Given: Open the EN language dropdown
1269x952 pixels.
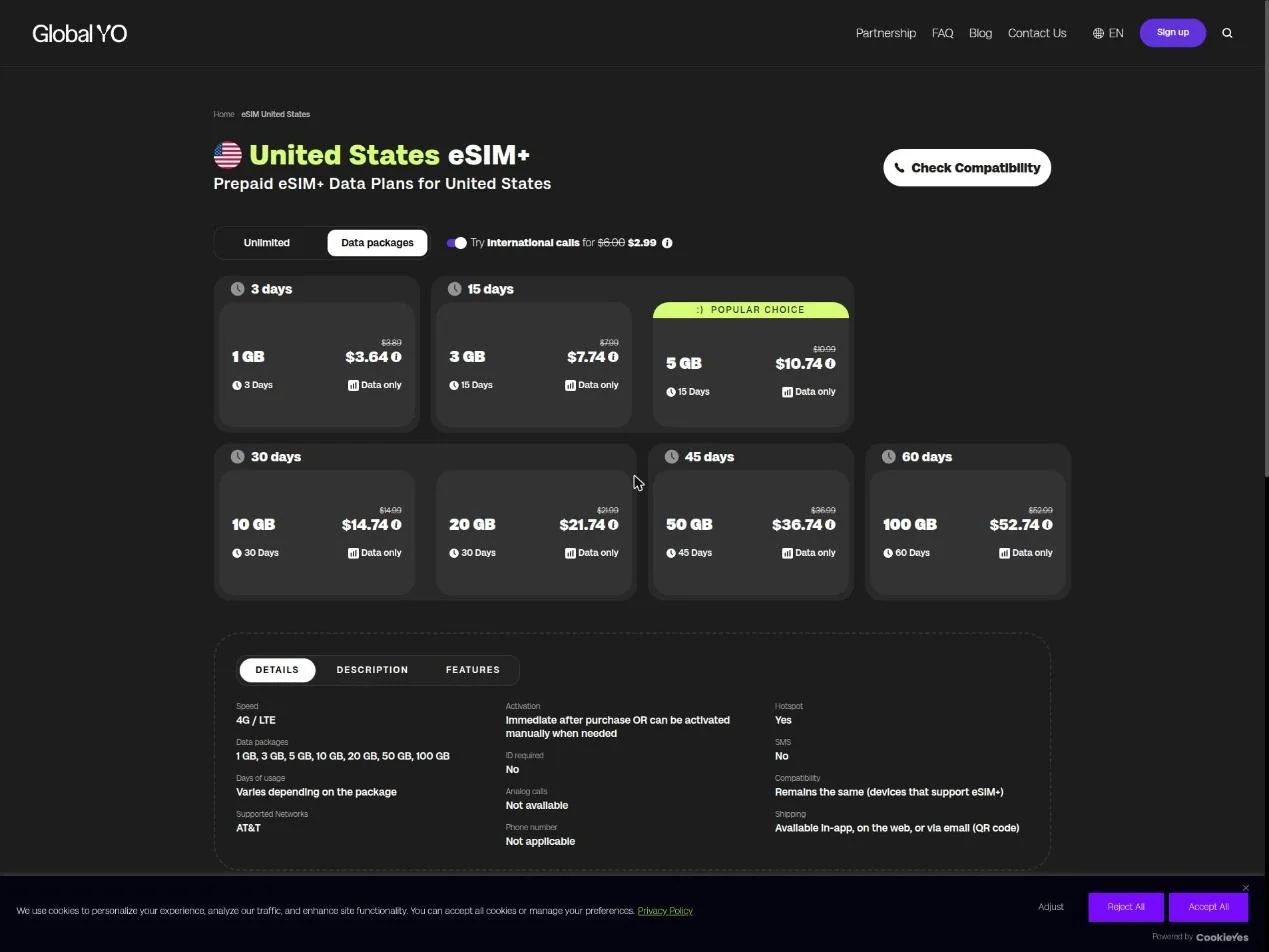Looking at the screenshot, I should pos(1108,33).
